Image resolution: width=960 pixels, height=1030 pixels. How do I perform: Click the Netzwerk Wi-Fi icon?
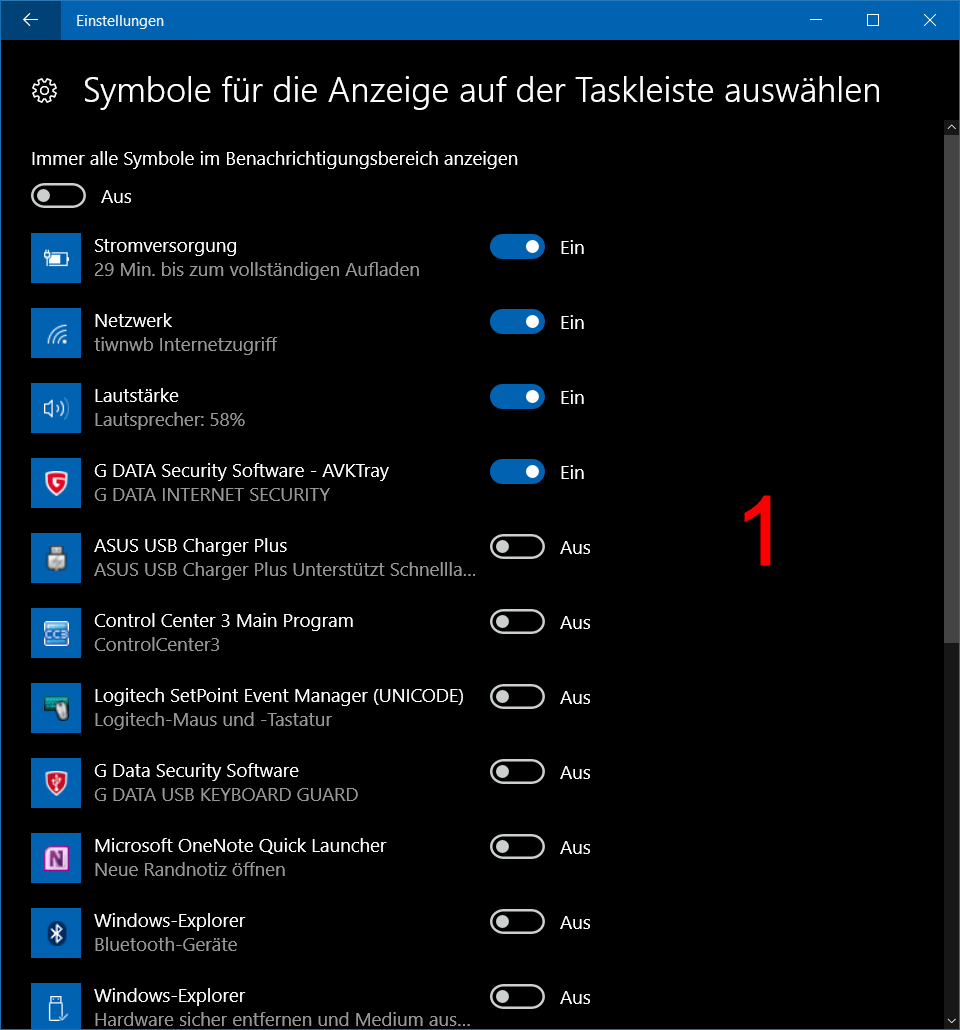click(56, 333)
